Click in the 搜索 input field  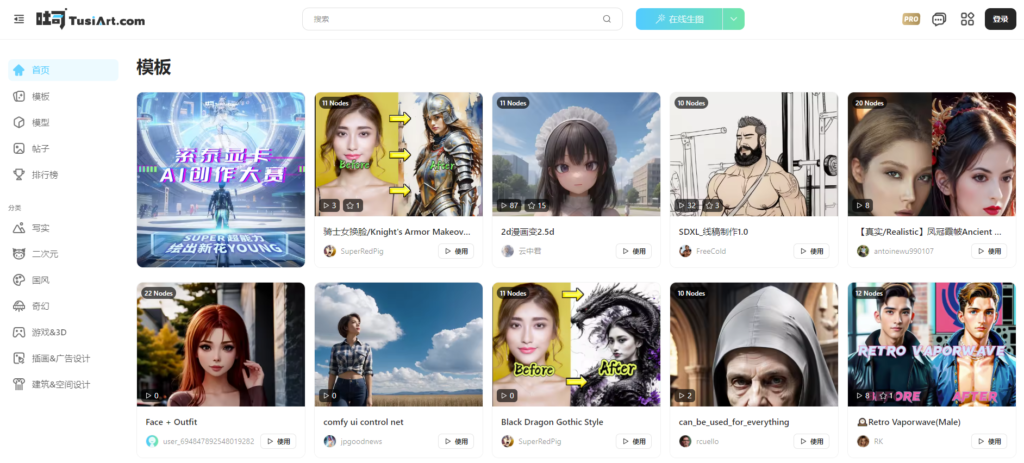[x=455, y=19]
